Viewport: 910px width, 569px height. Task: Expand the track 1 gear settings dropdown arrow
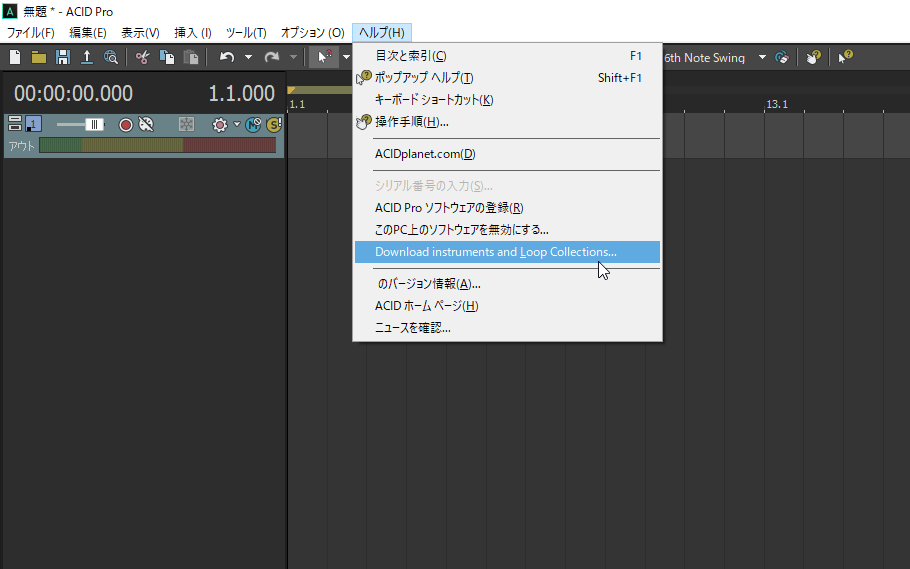click(x=236, y=124)
